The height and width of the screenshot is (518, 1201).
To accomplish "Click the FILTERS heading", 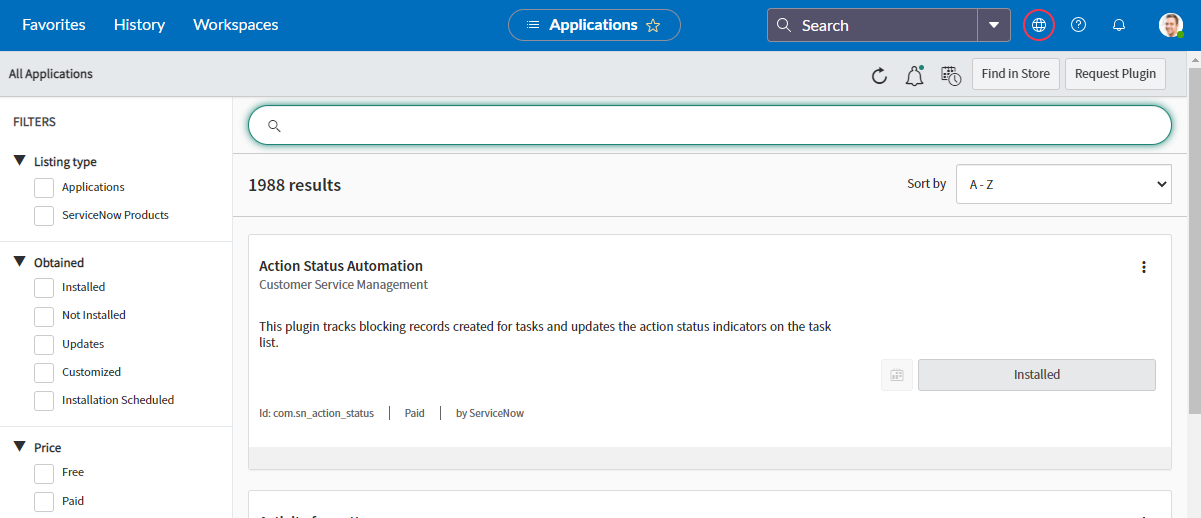I will click(34, 122).
